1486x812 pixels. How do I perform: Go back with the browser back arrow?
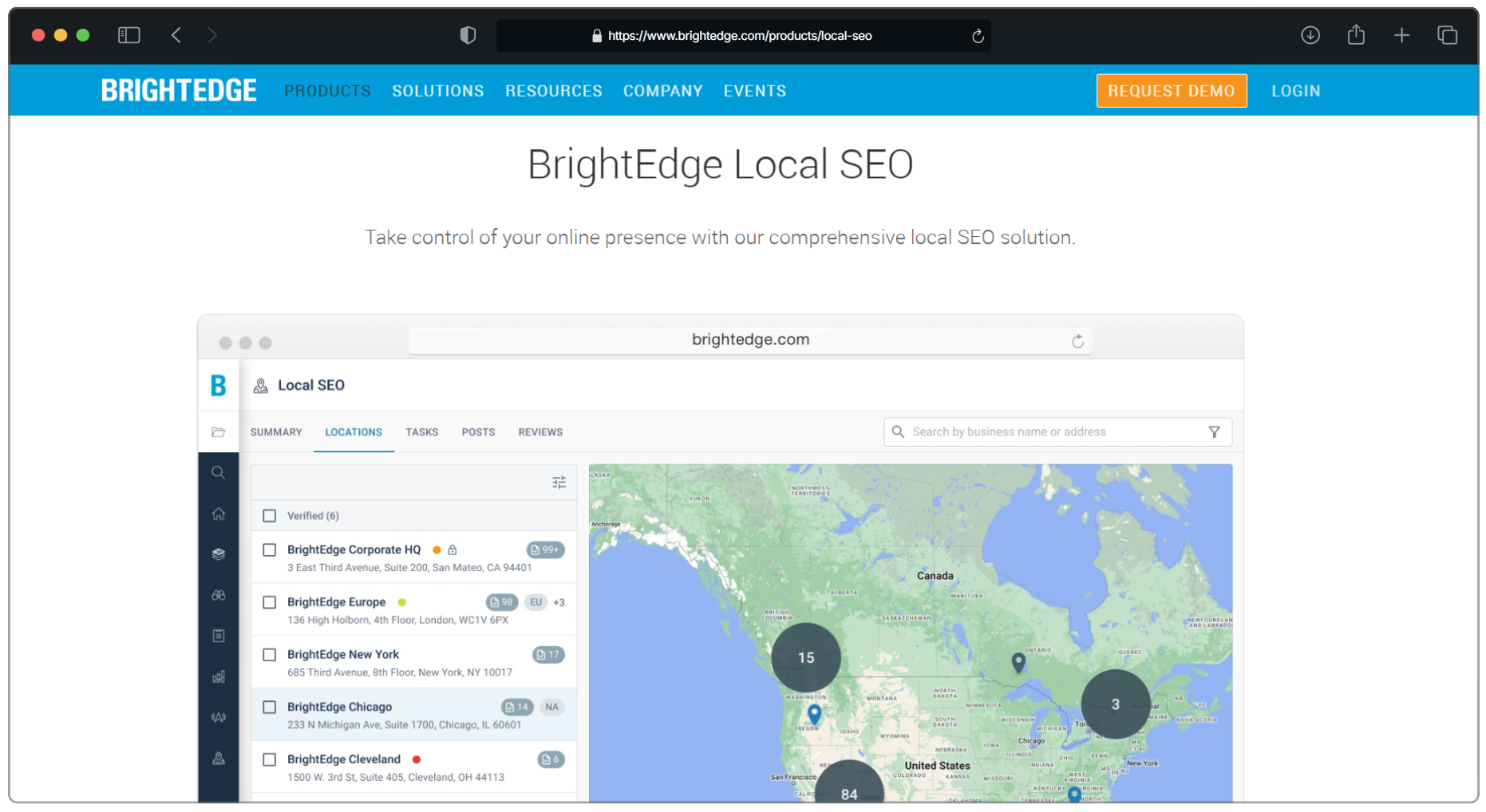tap(176, 35)
